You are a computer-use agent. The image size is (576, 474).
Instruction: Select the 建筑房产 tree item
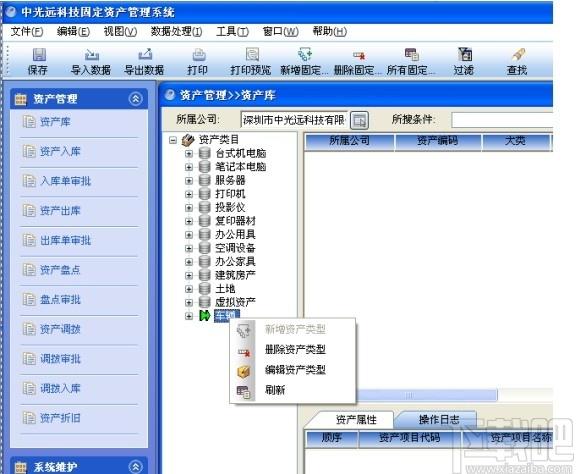[235, 275]
